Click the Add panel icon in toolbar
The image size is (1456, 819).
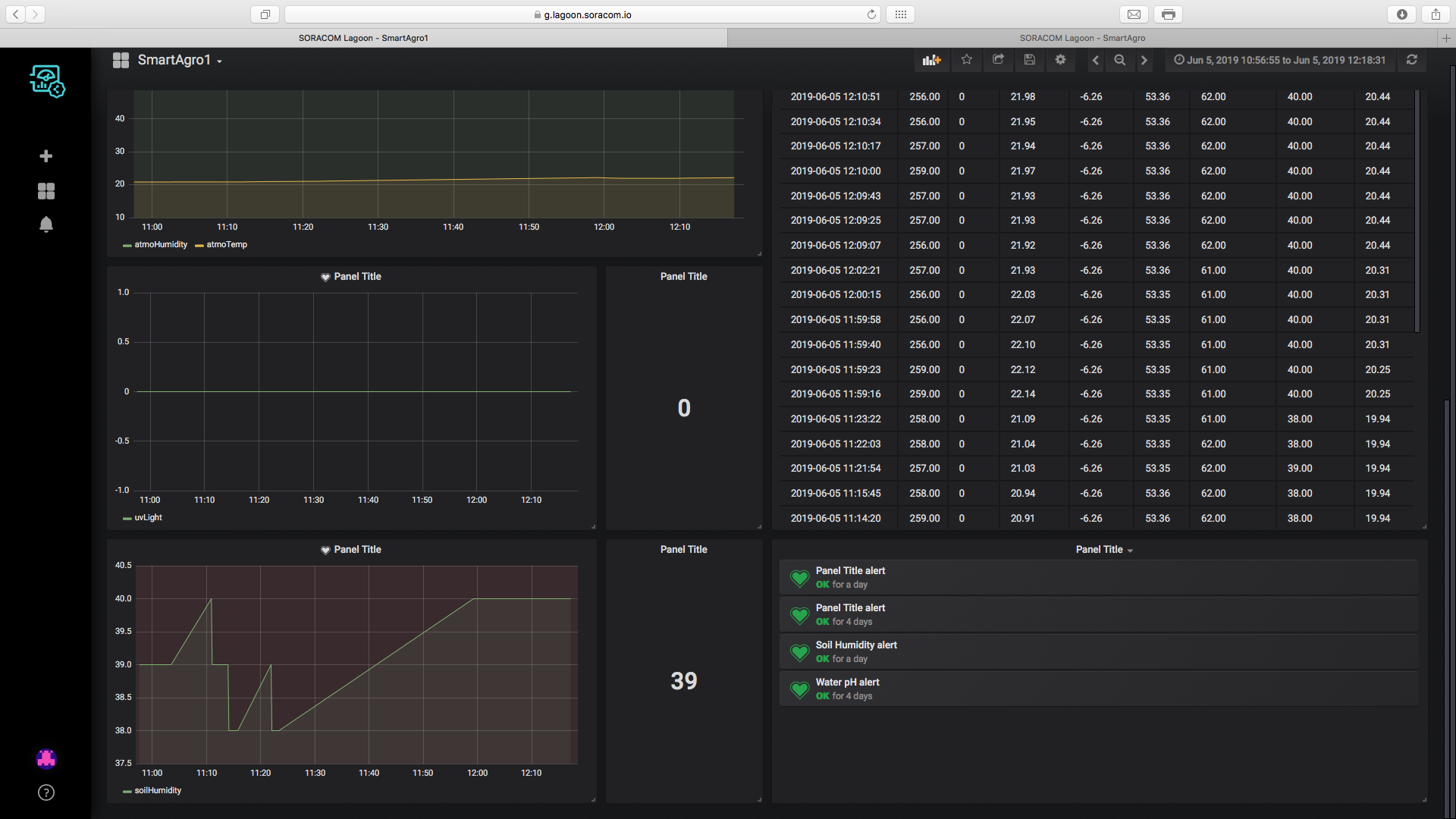931,60
